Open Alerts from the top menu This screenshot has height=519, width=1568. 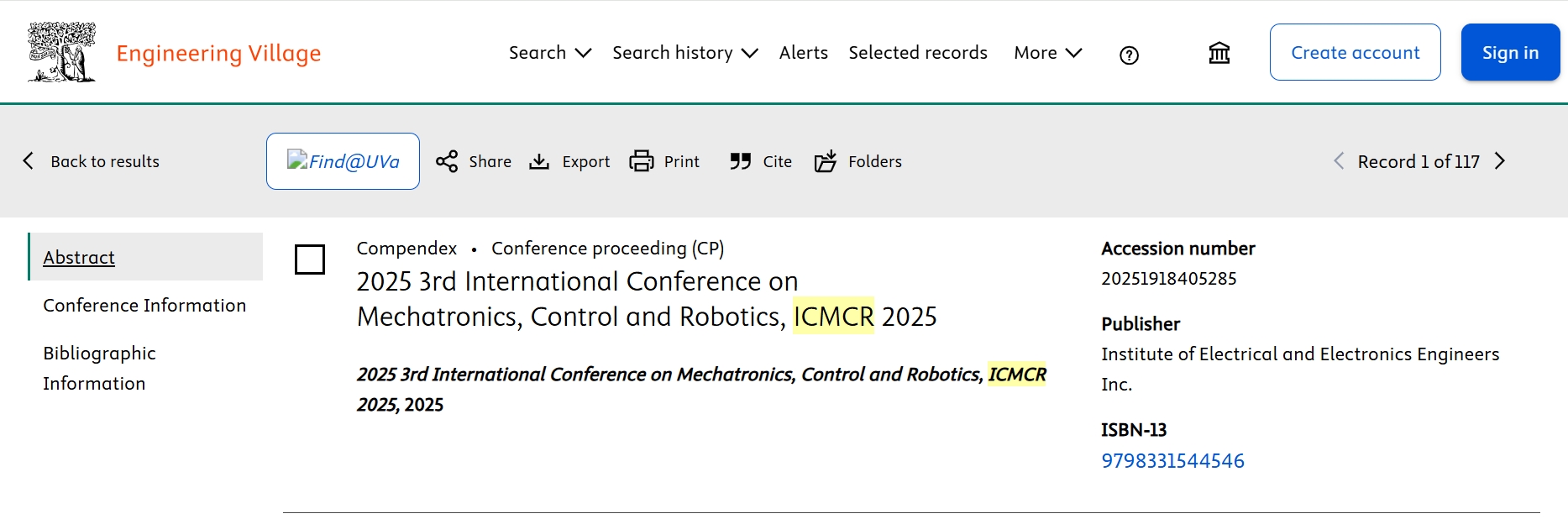point(804,53)
